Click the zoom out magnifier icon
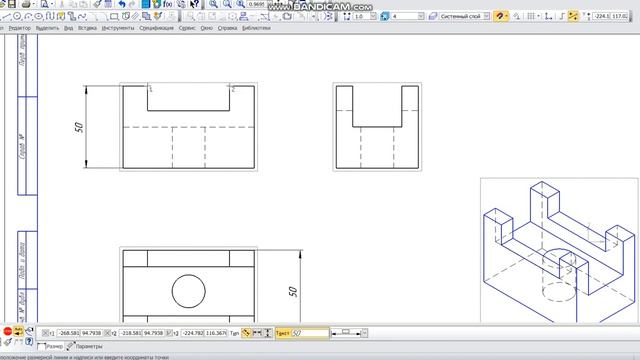The width and height of the screenshot is (640, 360). (x=227, y=4)
